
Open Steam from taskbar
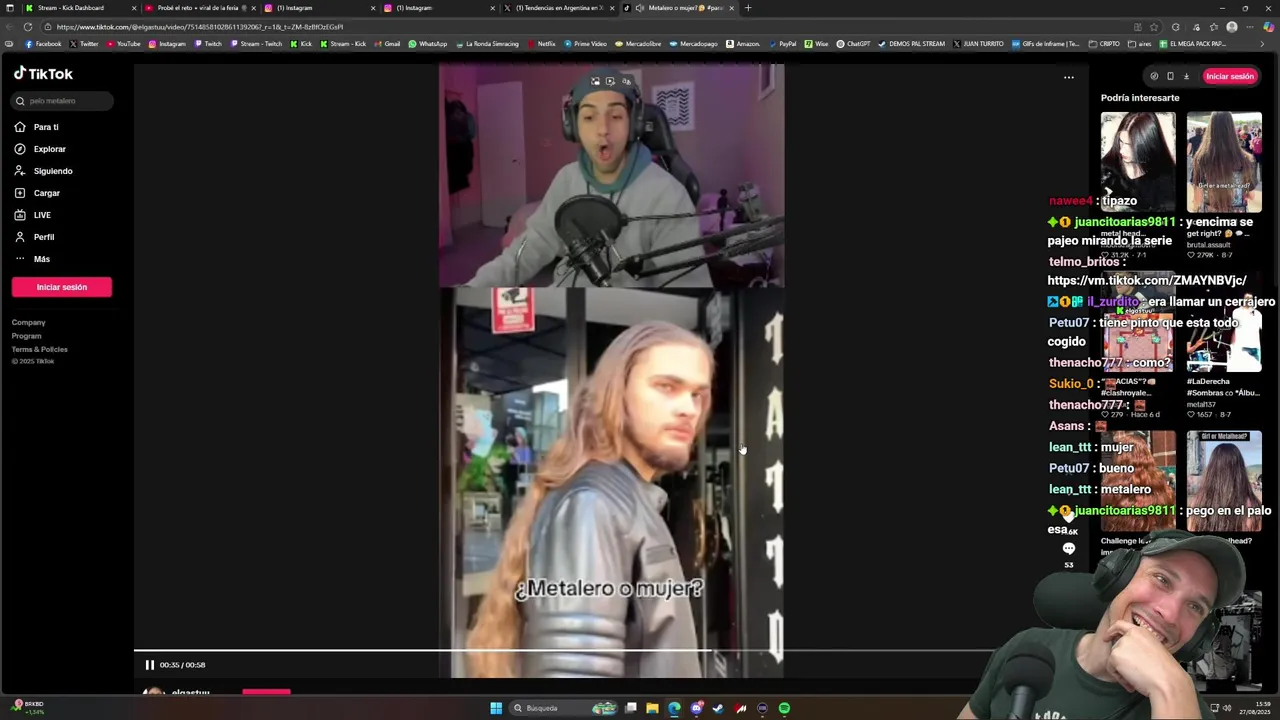[x=718, y=708]
